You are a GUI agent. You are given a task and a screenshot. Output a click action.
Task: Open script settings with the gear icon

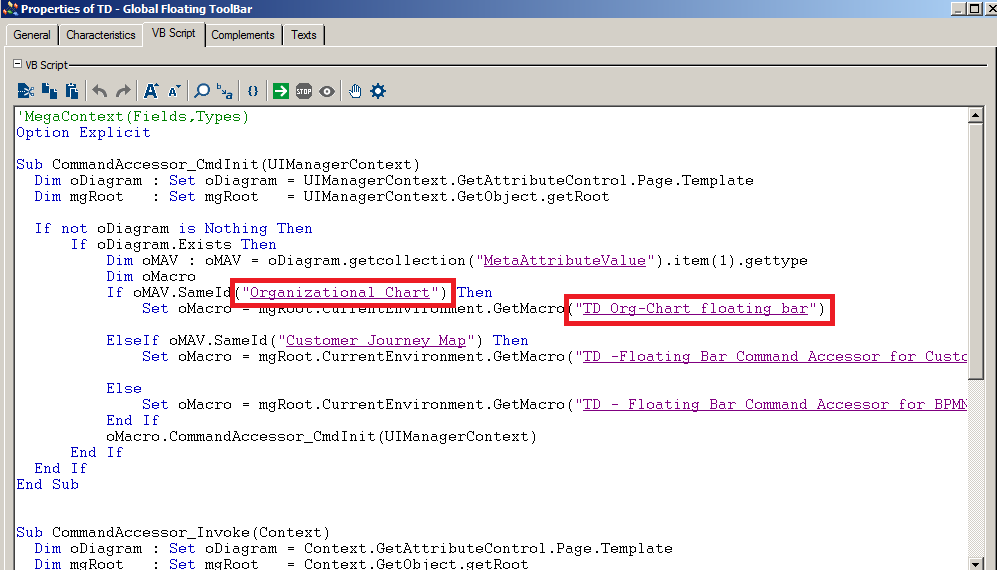pyautogui.click(x=378, y=91)
